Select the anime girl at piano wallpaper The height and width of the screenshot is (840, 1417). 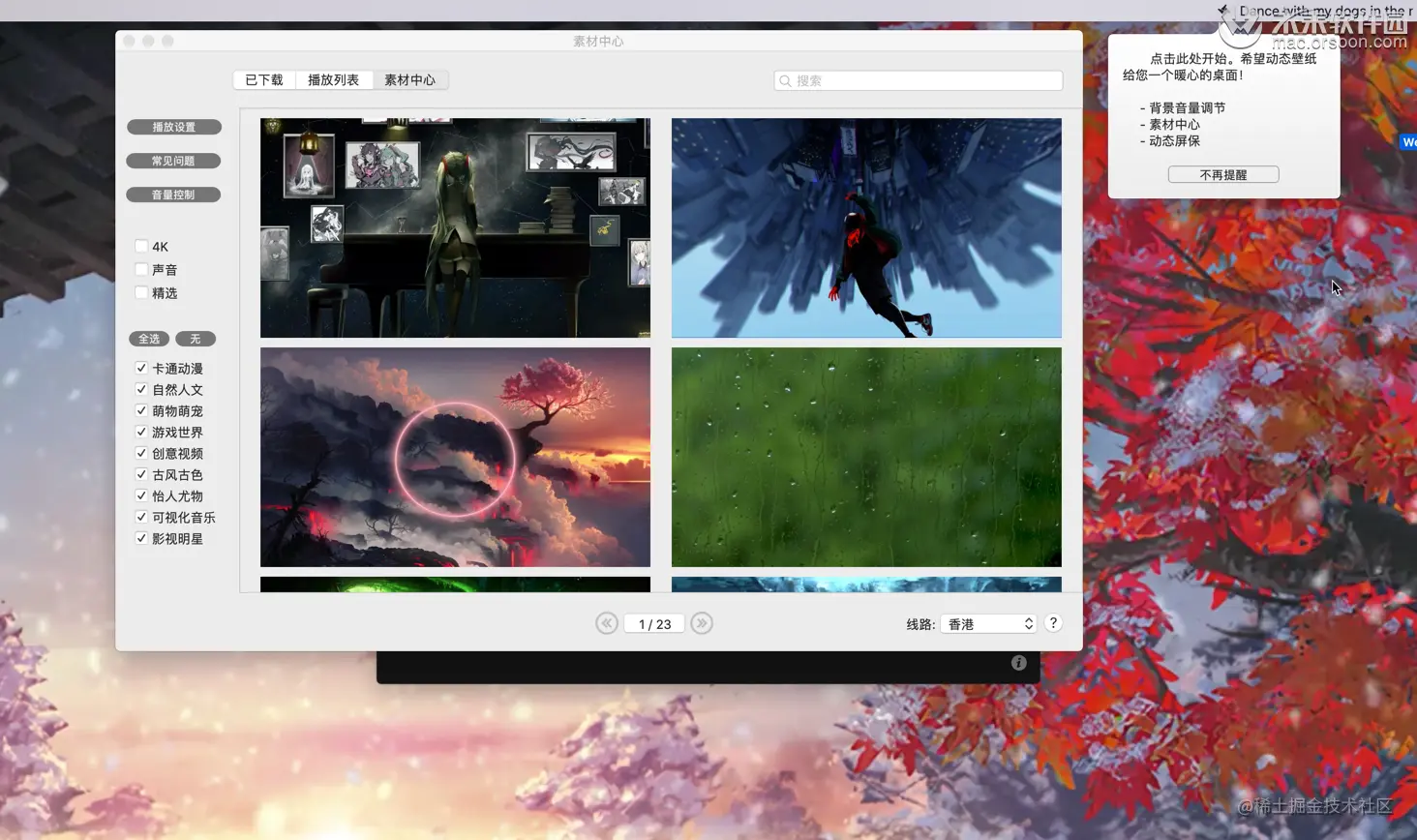[455, 227]
